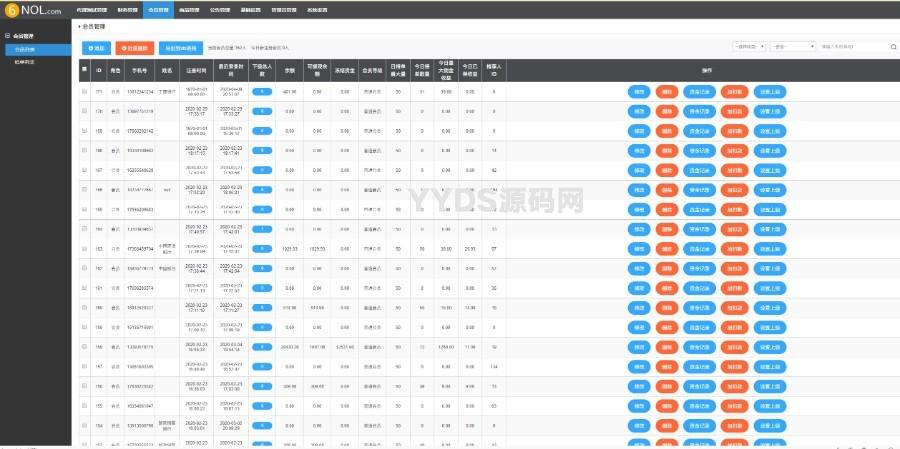Open the second filter dropdown beside search box
Image resolution: width=900 pixels, height=449 pixels.
[792, 46]
